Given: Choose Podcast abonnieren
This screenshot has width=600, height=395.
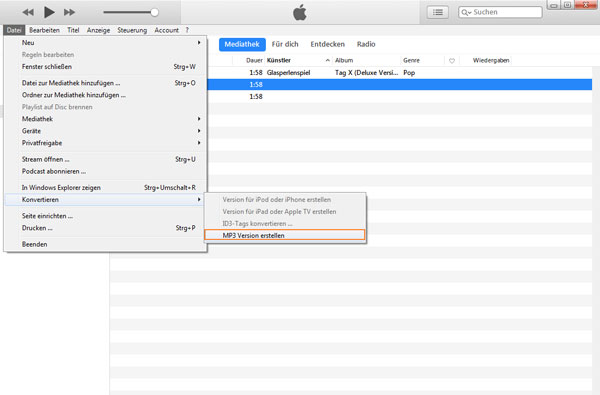Looking at the screenshot, I should click(106, 171).
